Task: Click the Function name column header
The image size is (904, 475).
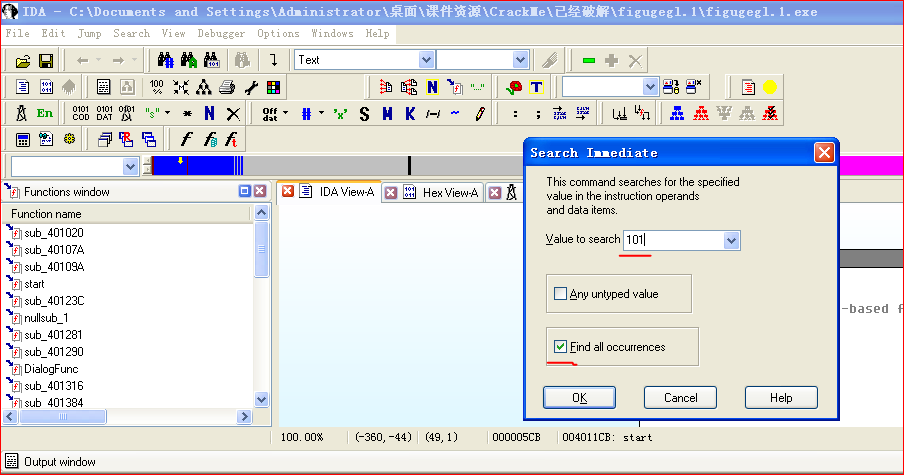Action: (x=127, y=214)
